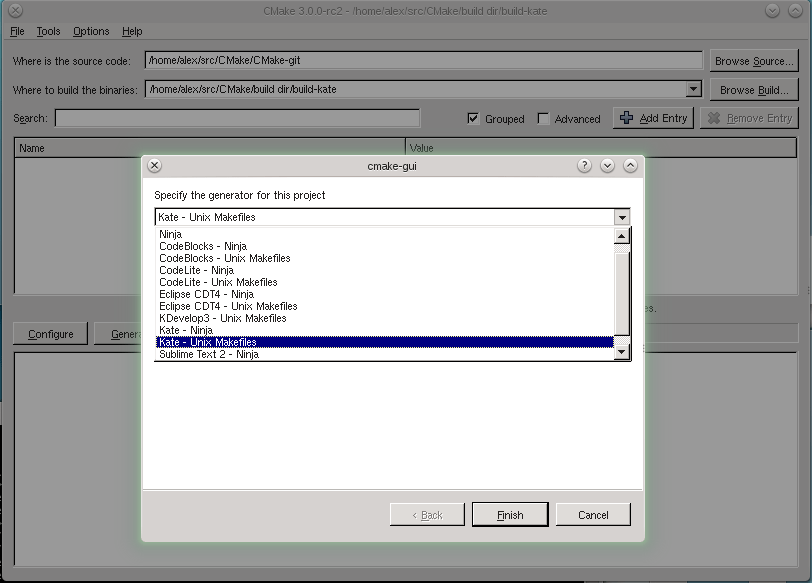Screen dimensions: 812x583
Task: Open the Tools menu
Action: point(48,31)
